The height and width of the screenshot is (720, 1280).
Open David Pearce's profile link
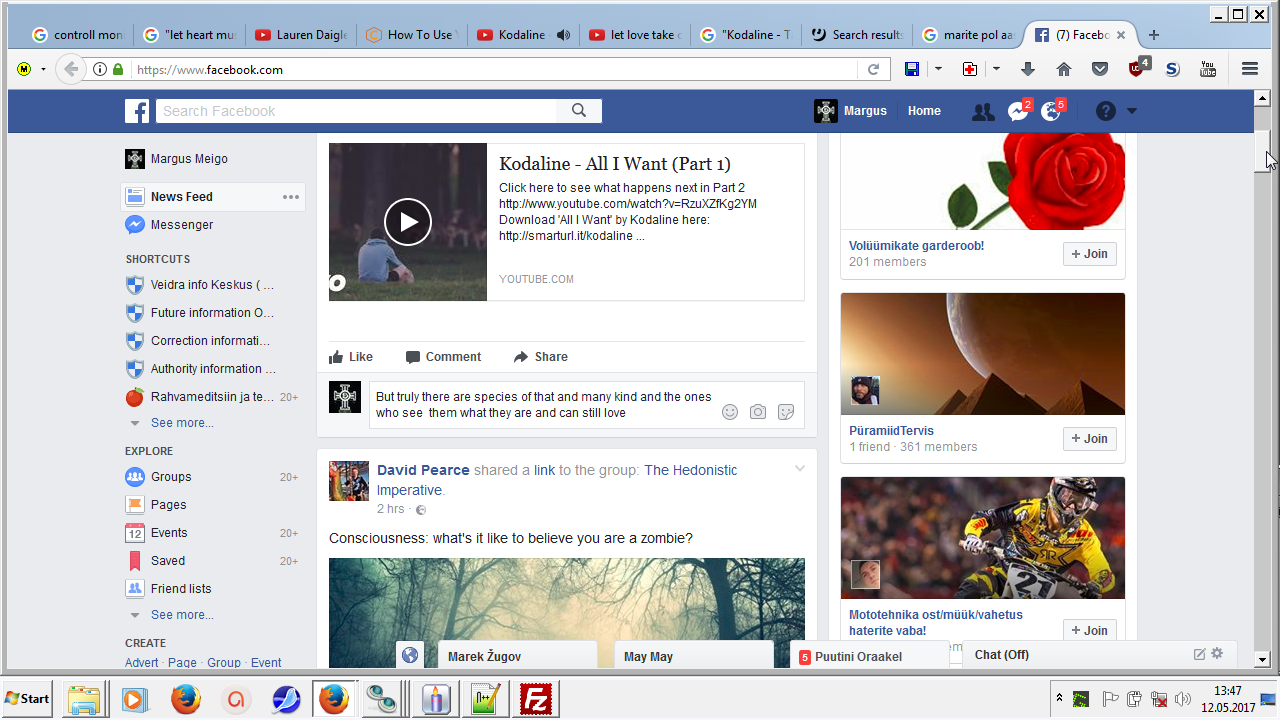tap(423, 470)
